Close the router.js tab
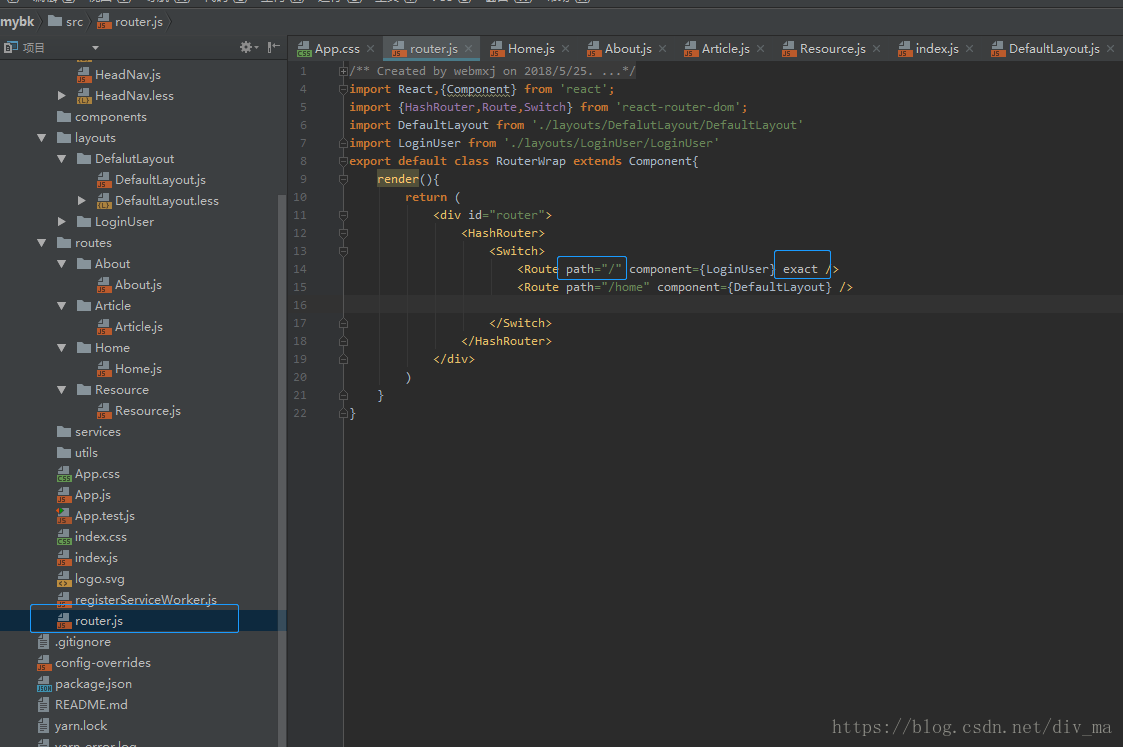The height and width of the screenshot is (747, 1123). pyautogui.click(x=468, y=49)
